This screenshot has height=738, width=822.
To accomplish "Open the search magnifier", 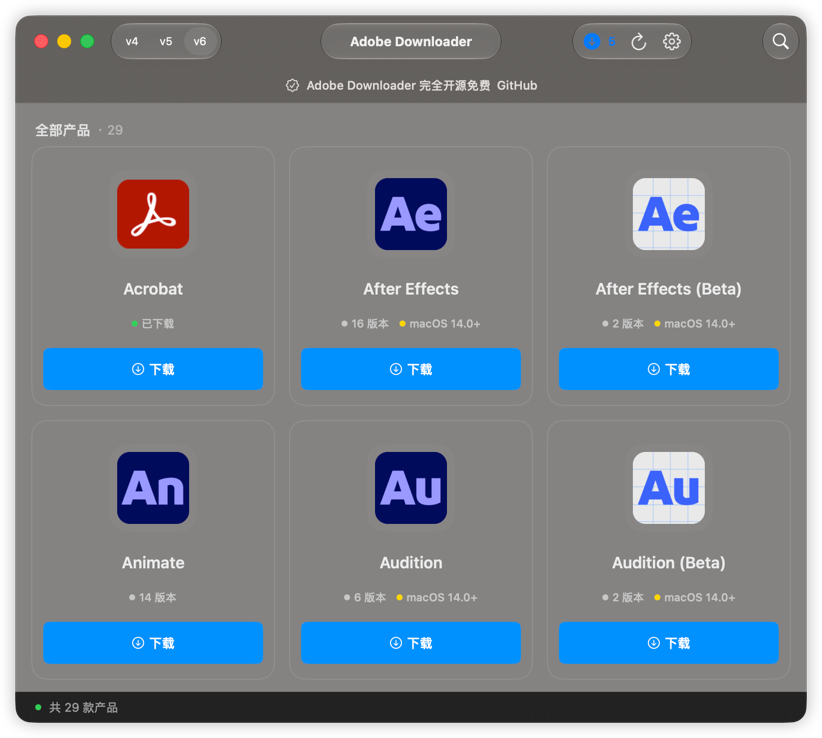I will 780,41.
